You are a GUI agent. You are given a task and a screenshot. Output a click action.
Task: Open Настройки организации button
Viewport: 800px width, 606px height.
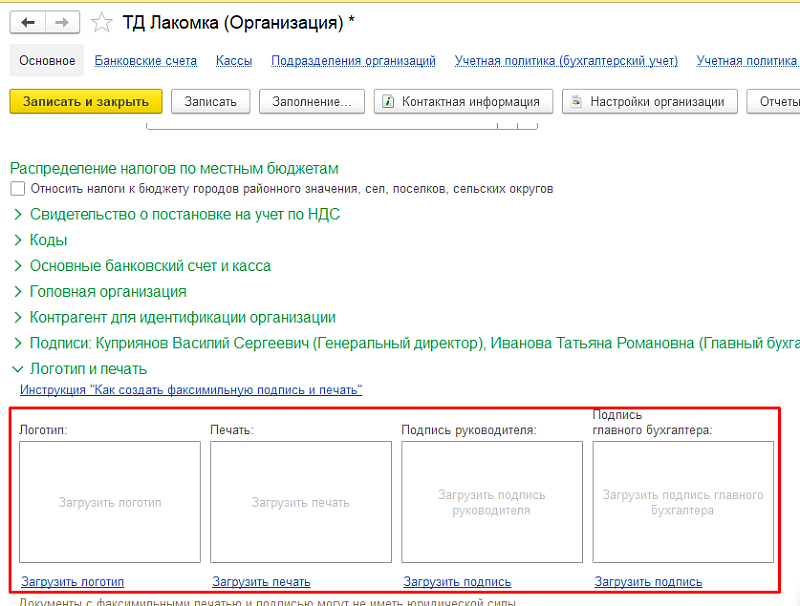pyautogui.click(x=650, y=101)
